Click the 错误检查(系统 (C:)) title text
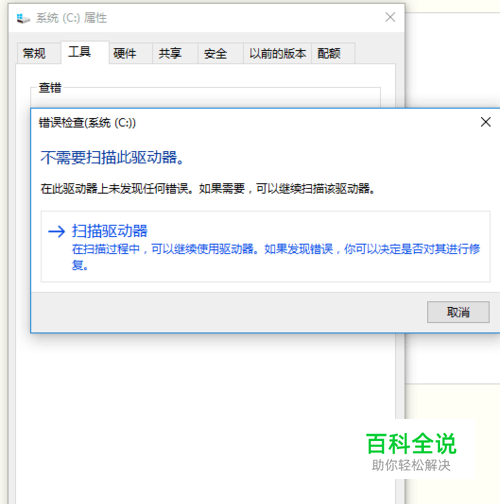This screenshot has width=500, height=504. coord(87,123)
